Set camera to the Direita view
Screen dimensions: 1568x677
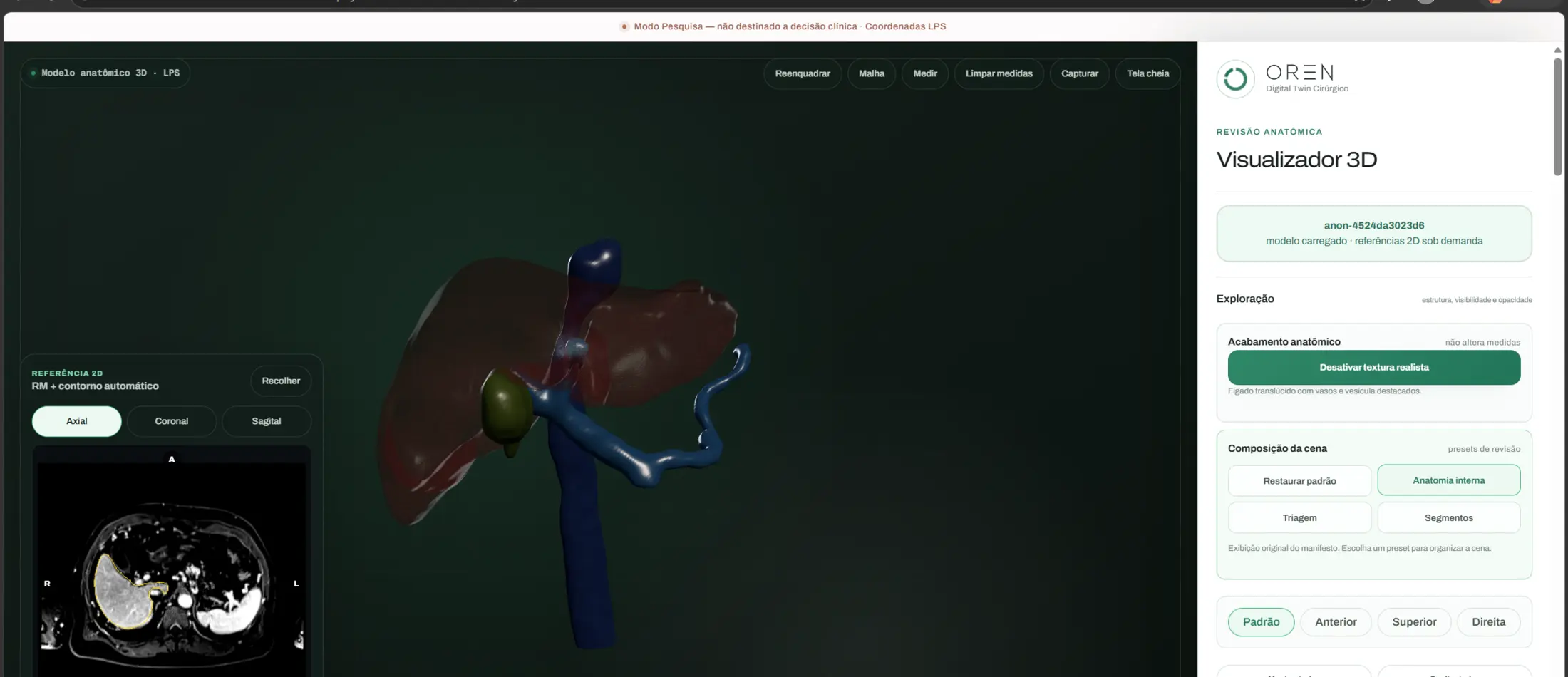click(1488, 622)
